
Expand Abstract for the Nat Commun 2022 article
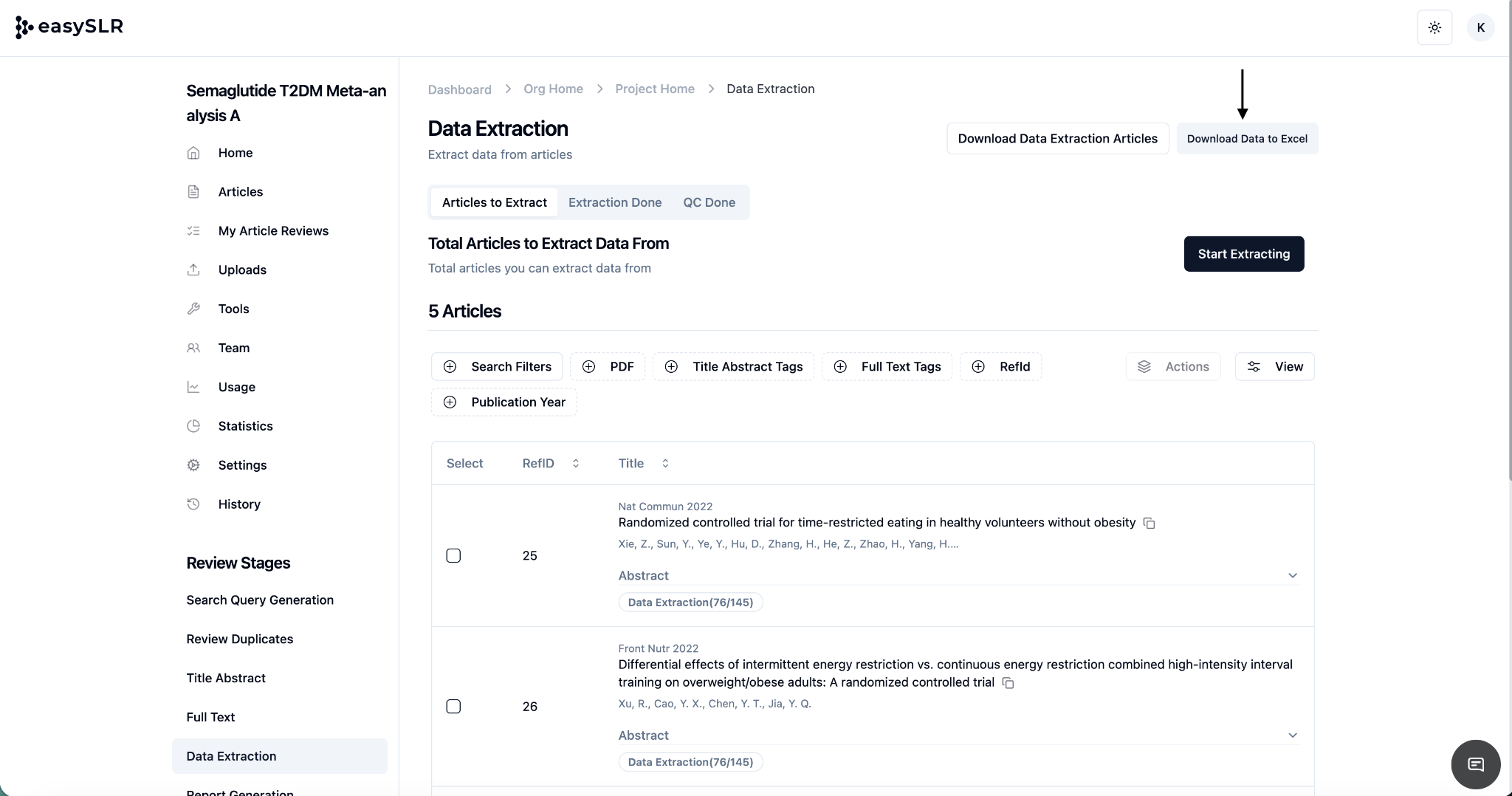[1292, 576]
